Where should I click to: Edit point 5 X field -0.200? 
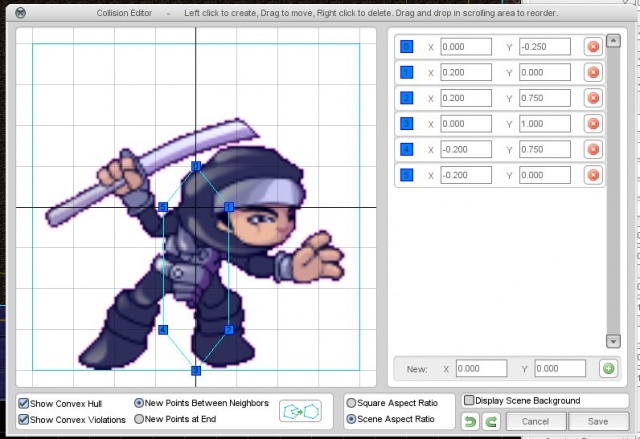tap(466, 175)
